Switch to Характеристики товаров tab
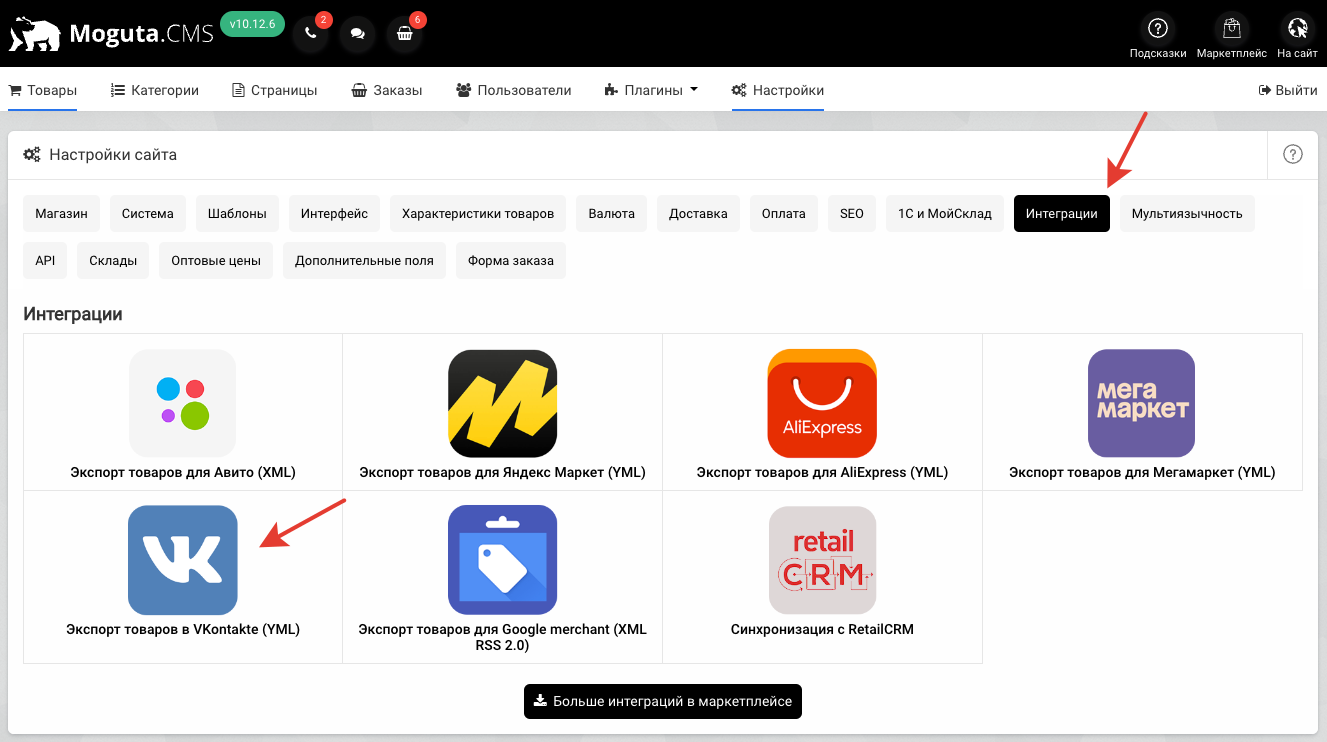The width and height of the screenshot is (1327, 742). pyautogui.click(x=478, y=213)
